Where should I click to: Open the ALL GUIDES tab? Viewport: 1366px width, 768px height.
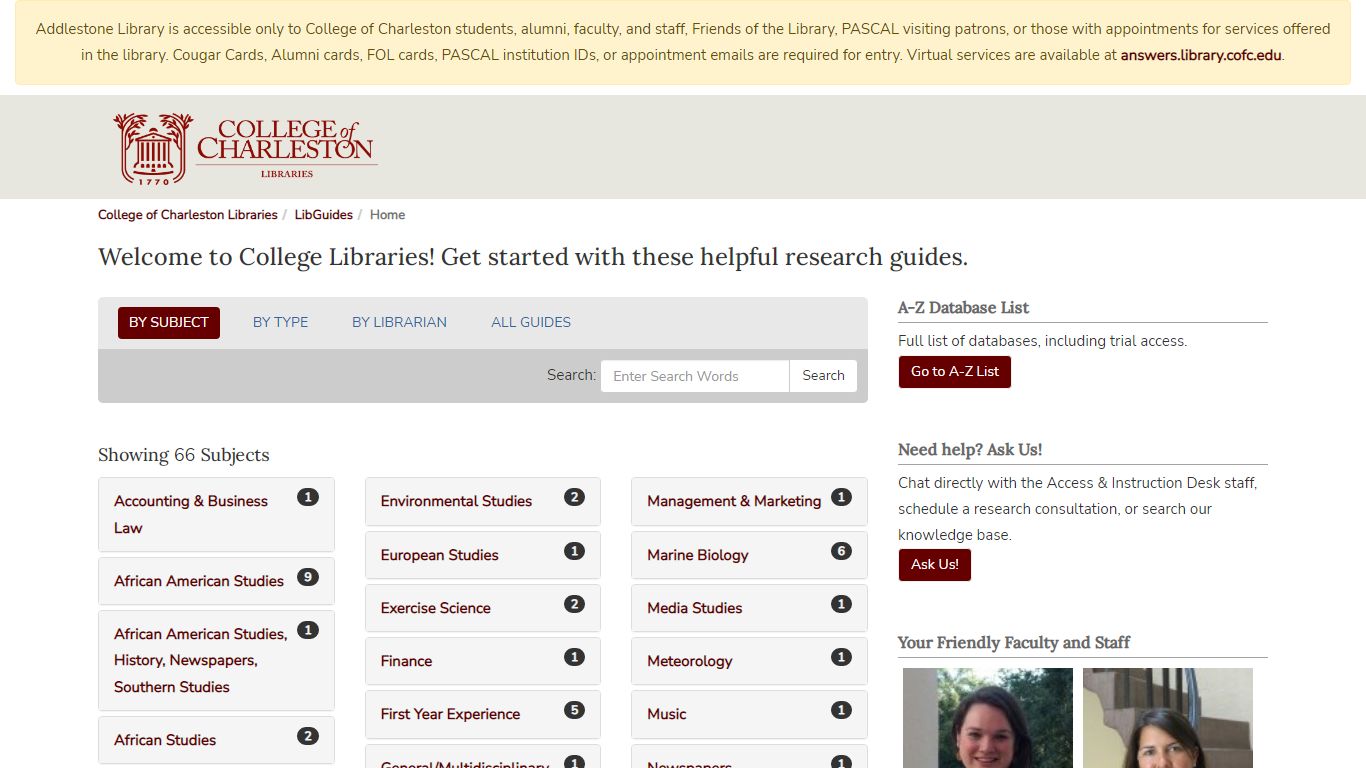tap(531, 322)
